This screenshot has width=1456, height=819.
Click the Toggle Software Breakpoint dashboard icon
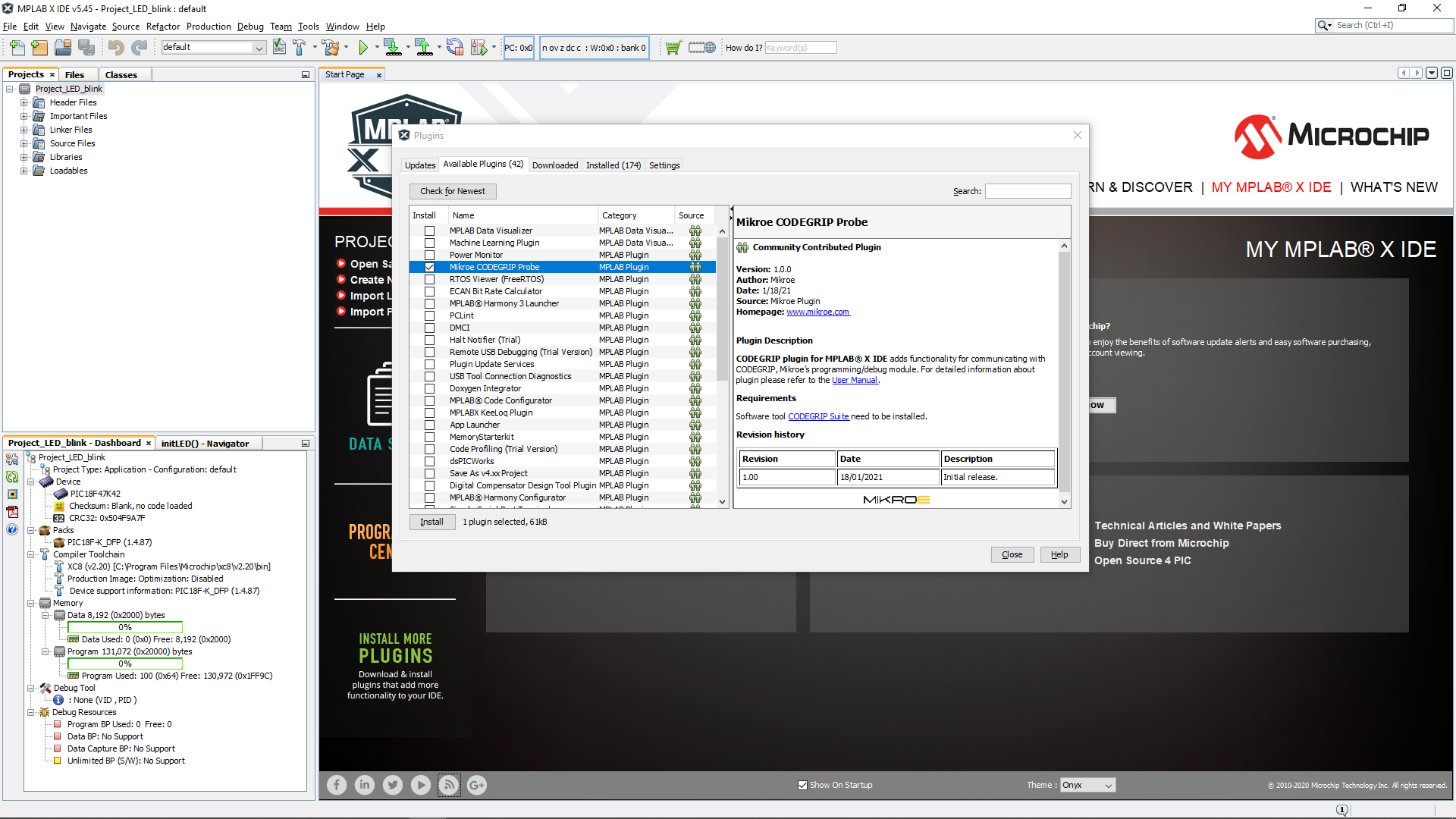12,494
